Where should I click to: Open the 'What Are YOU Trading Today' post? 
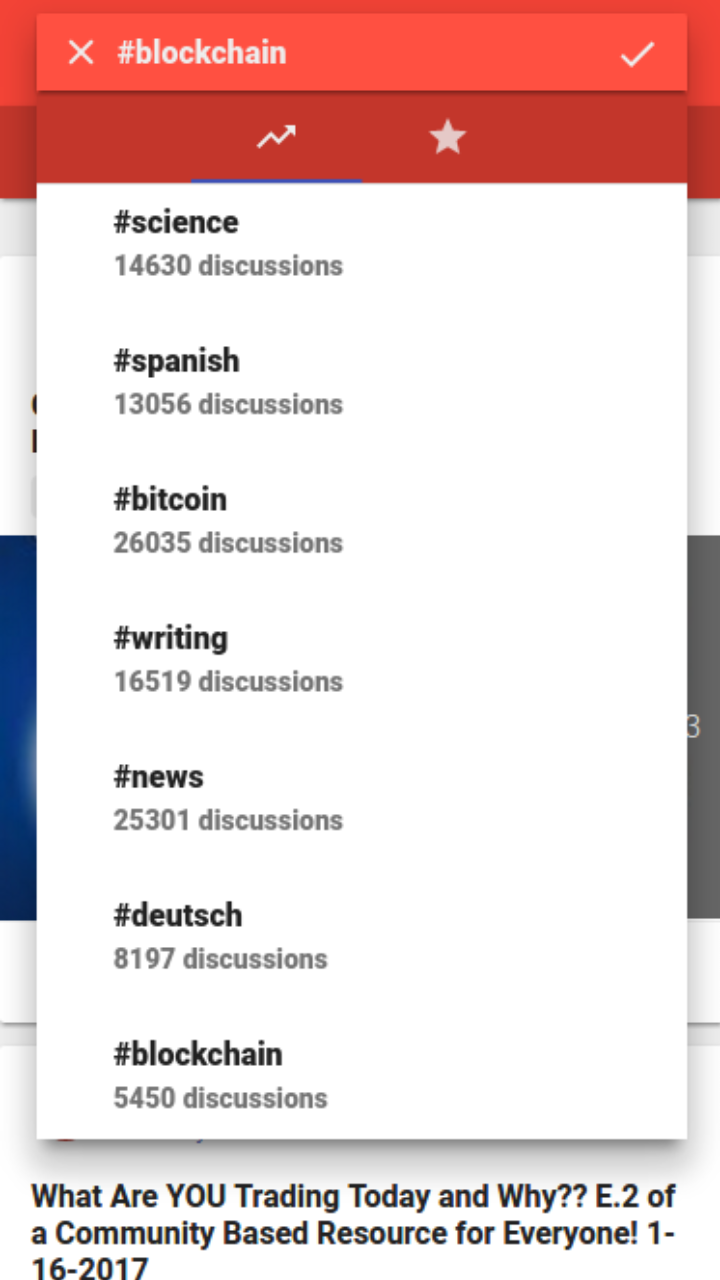(x=353, y=1232)
